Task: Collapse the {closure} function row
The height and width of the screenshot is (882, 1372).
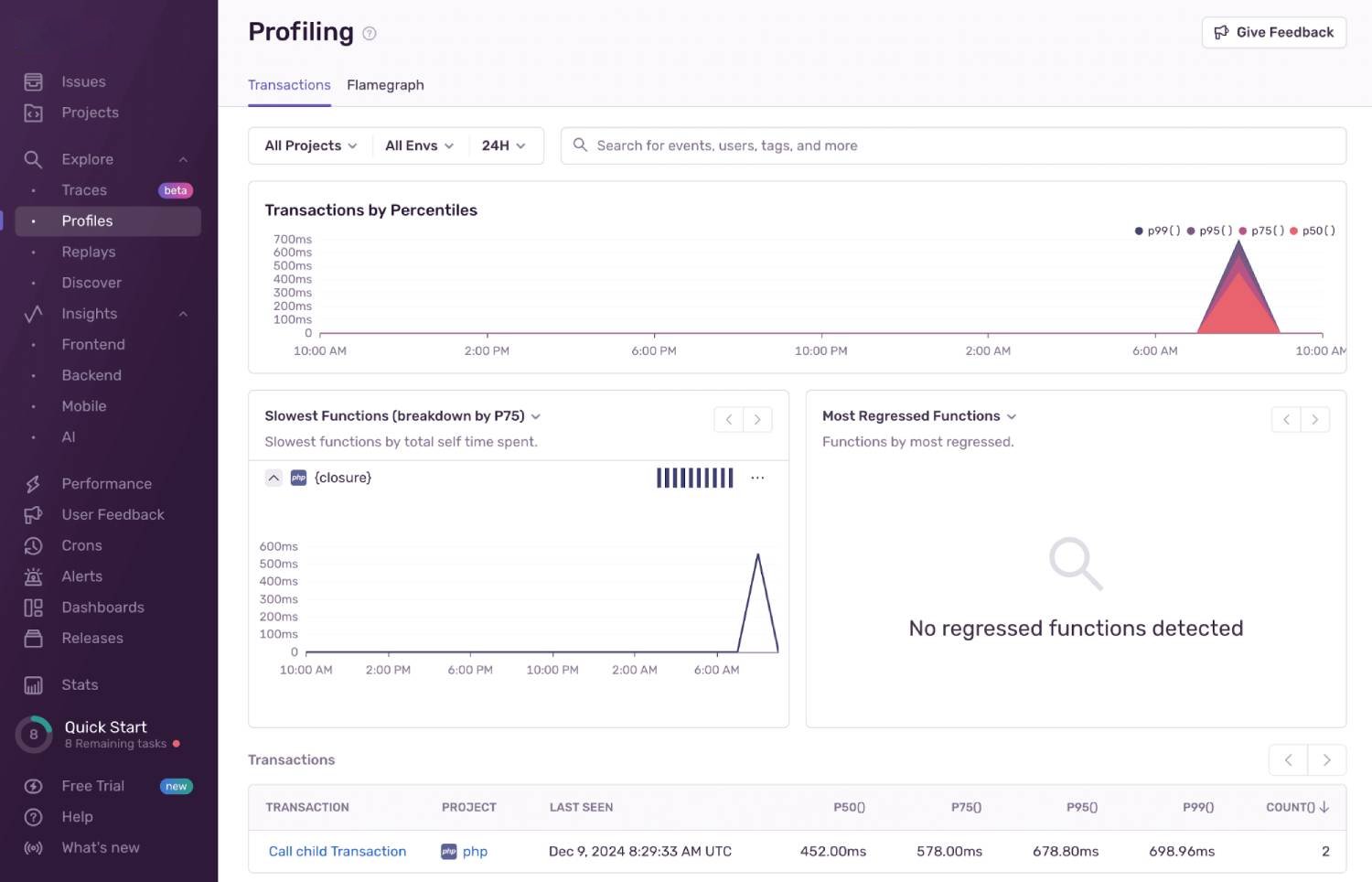Action: [x=273, y=477]
